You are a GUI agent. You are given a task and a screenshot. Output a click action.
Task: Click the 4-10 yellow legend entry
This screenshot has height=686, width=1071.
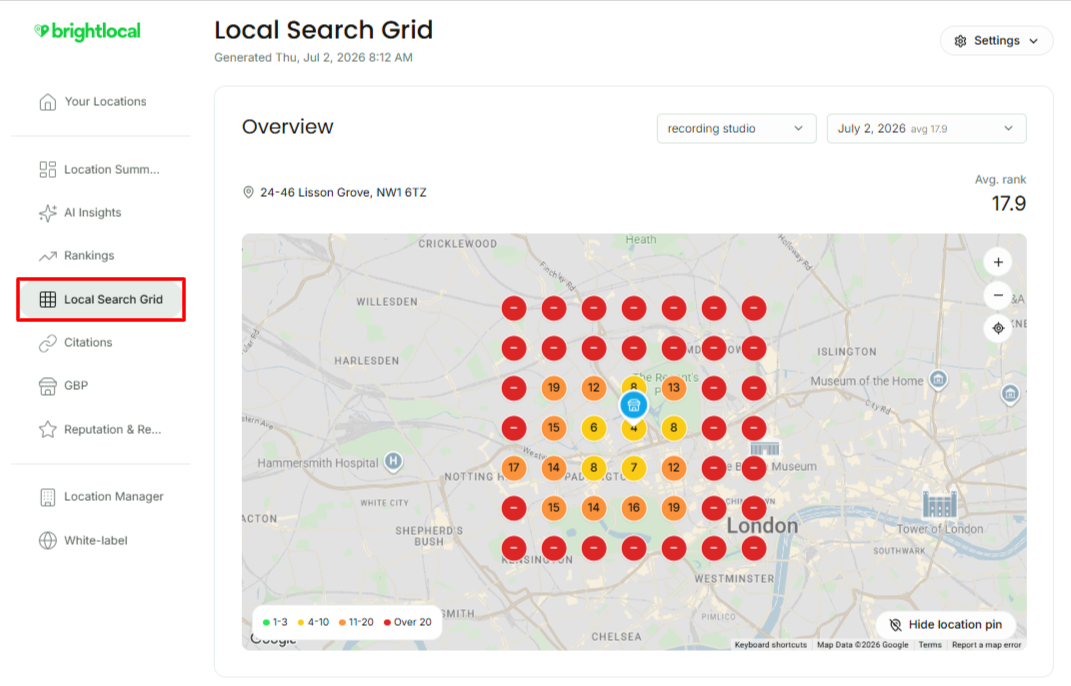click(x=313, y=622)
